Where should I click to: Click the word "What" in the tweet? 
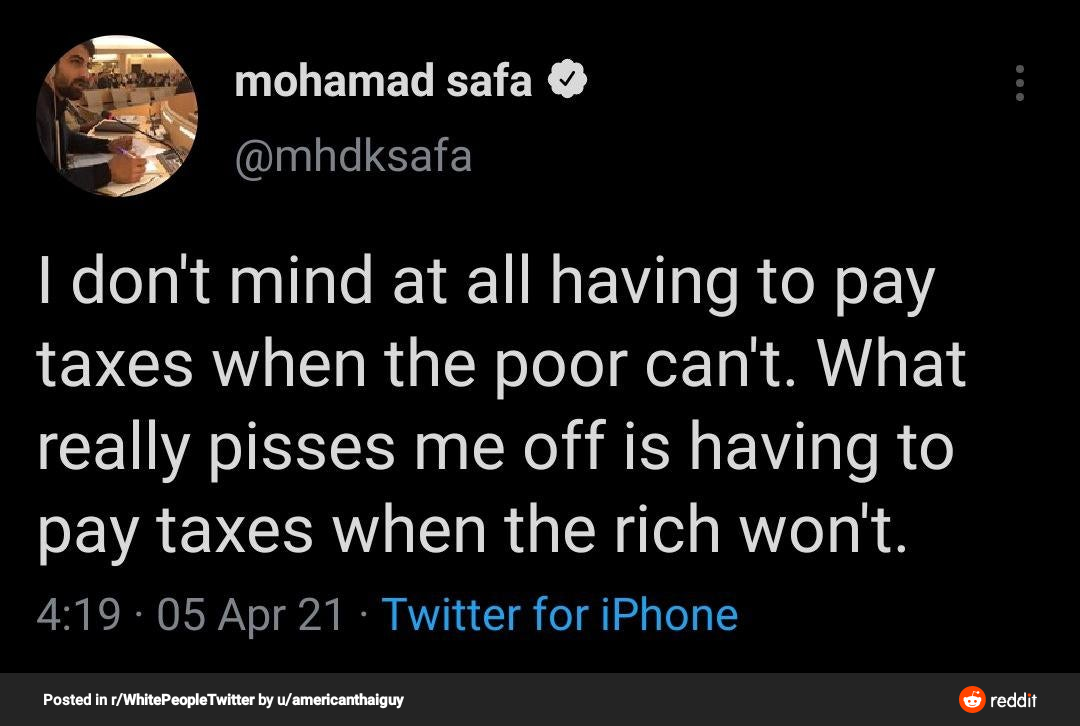click(x=892, y=365)
